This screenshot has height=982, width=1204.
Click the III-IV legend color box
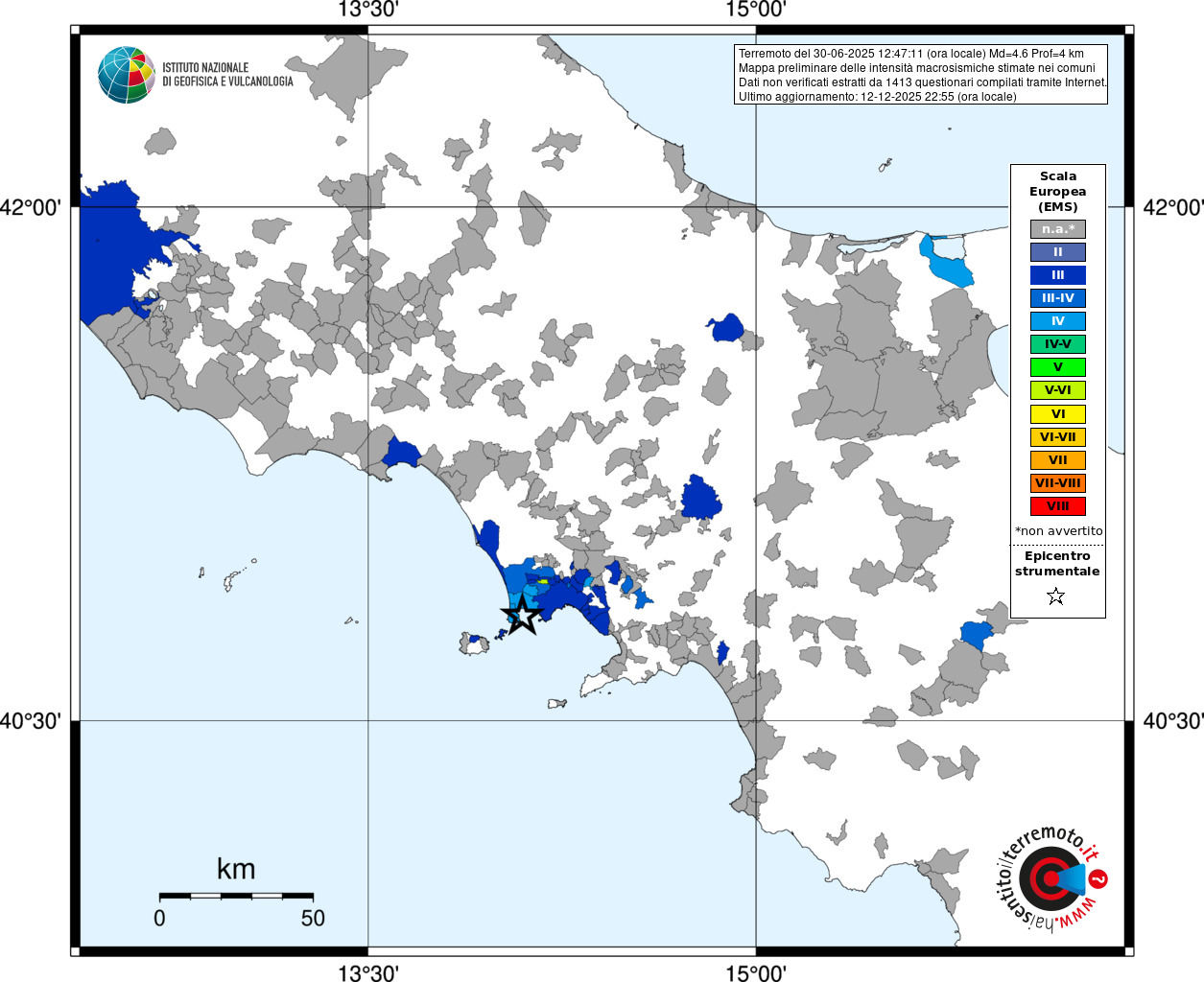[x=1057, y=298]
